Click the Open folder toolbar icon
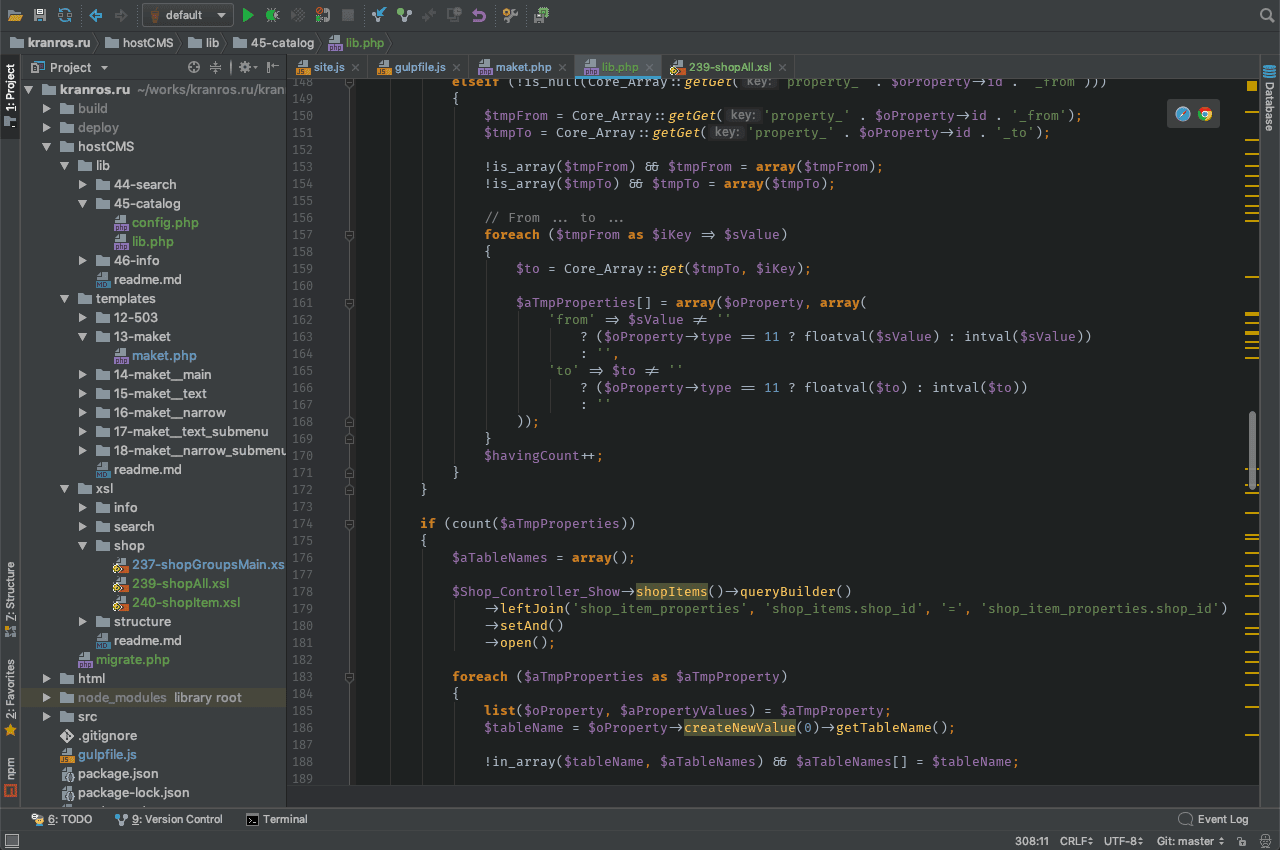Viewport: 1280px width, 850px height. tap(15, 15)
